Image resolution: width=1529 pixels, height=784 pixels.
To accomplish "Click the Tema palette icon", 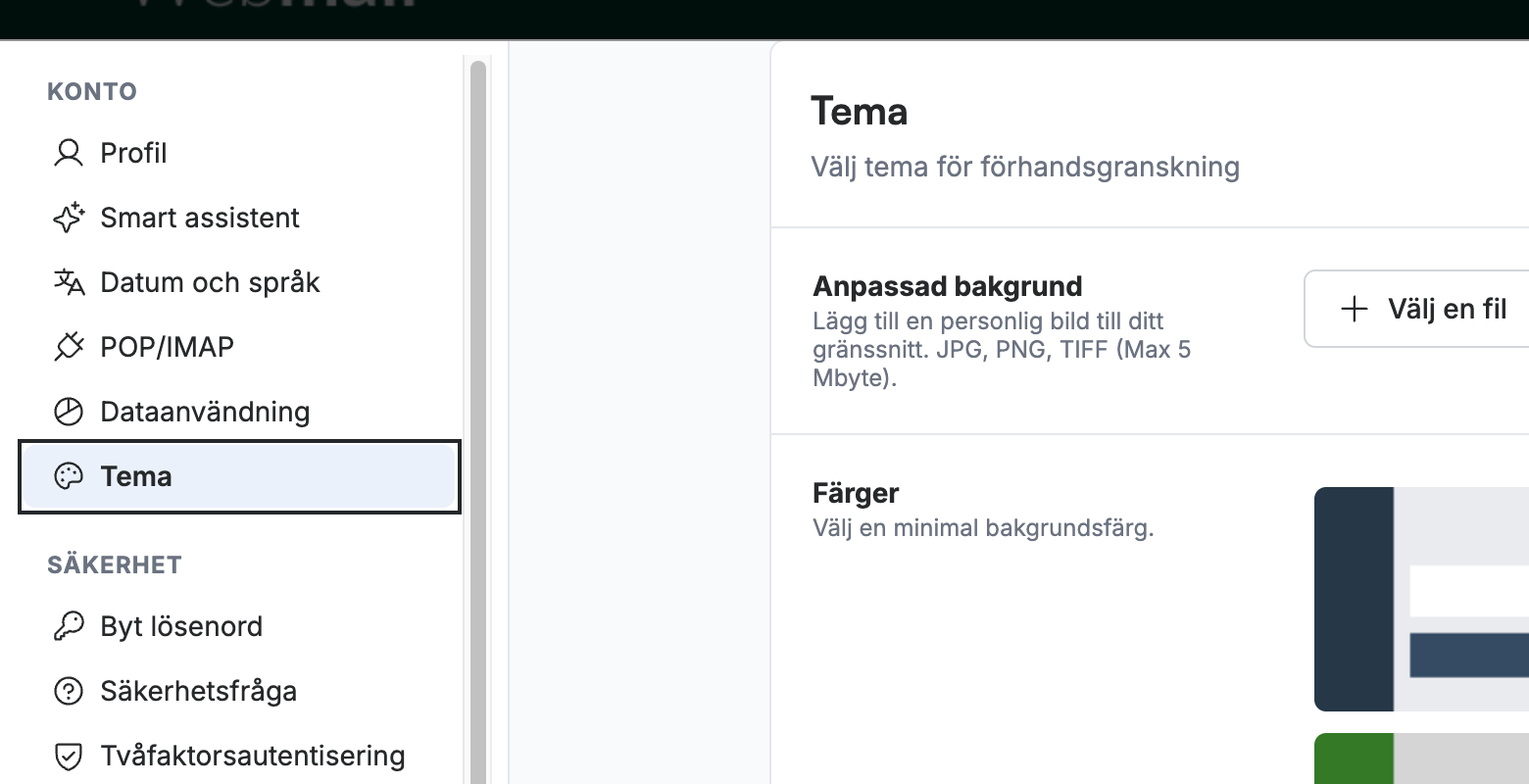I will click(x=69, y=476).
